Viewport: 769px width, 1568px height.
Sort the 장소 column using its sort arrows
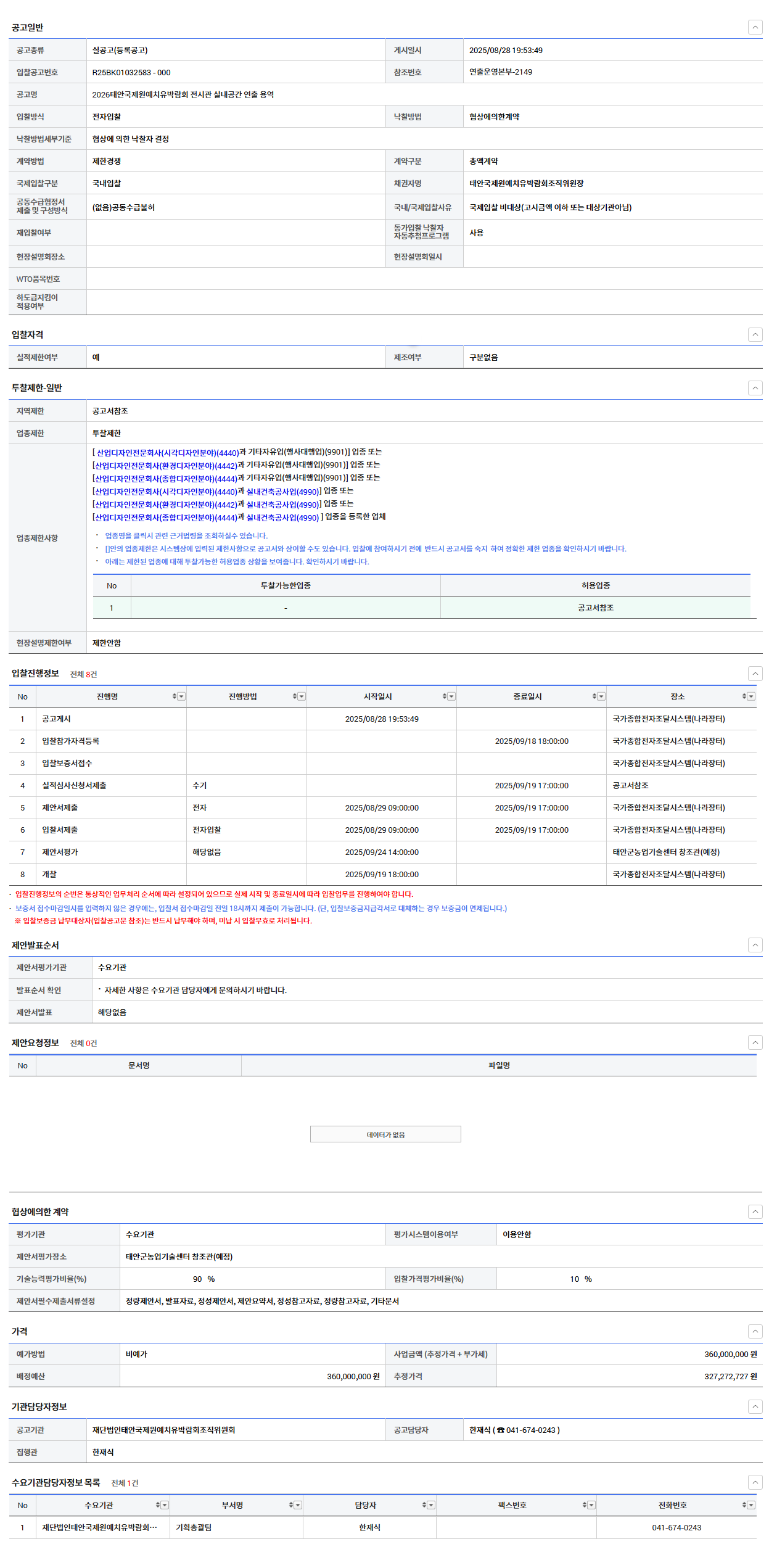click(744, 696)
